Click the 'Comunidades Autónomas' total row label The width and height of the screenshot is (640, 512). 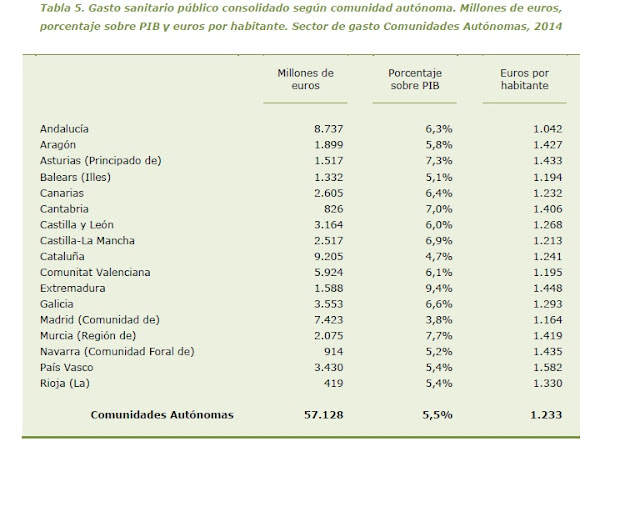click(162, 415)
